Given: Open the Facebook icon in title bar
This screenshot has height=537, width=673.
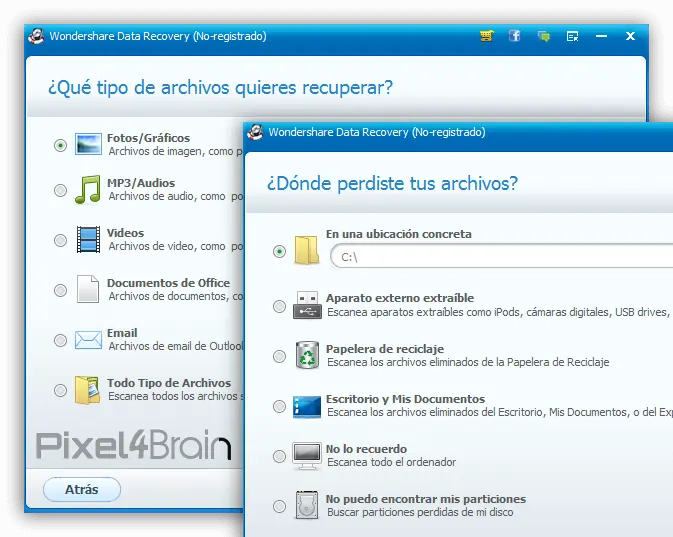Looking at the screenshot, I should tap(515, 36).
